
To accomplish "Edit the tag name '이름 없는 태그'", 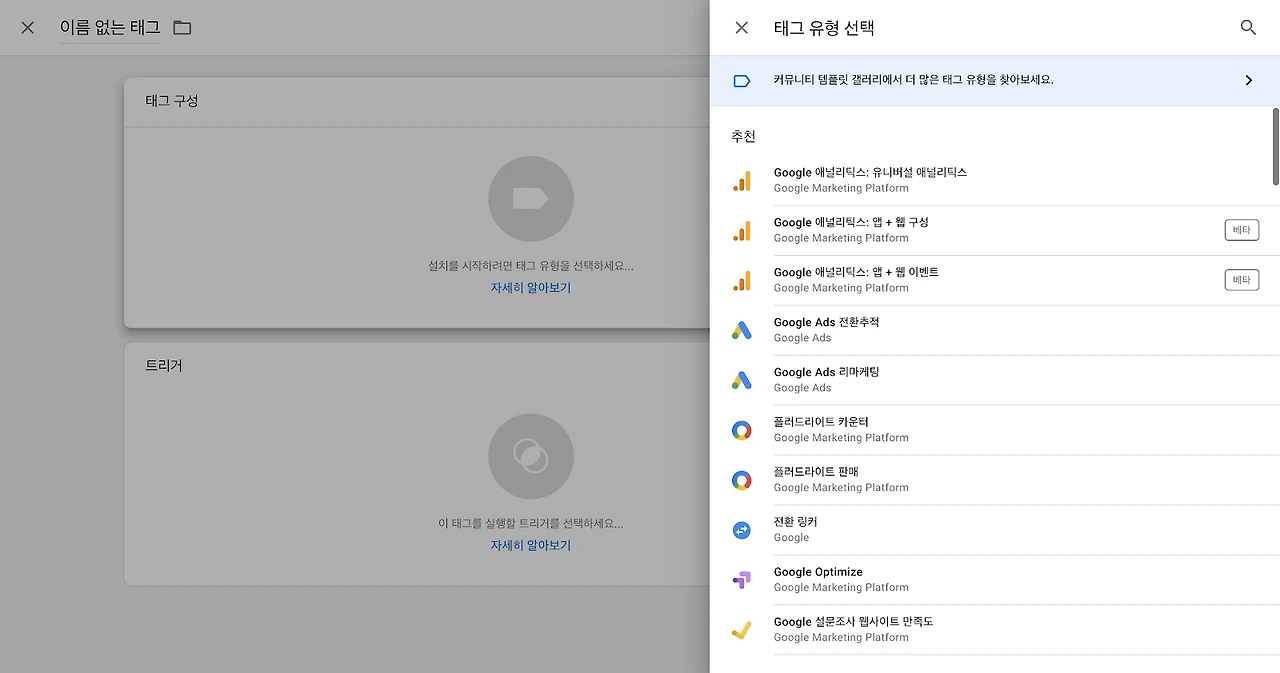I will [x=110, y=28].
